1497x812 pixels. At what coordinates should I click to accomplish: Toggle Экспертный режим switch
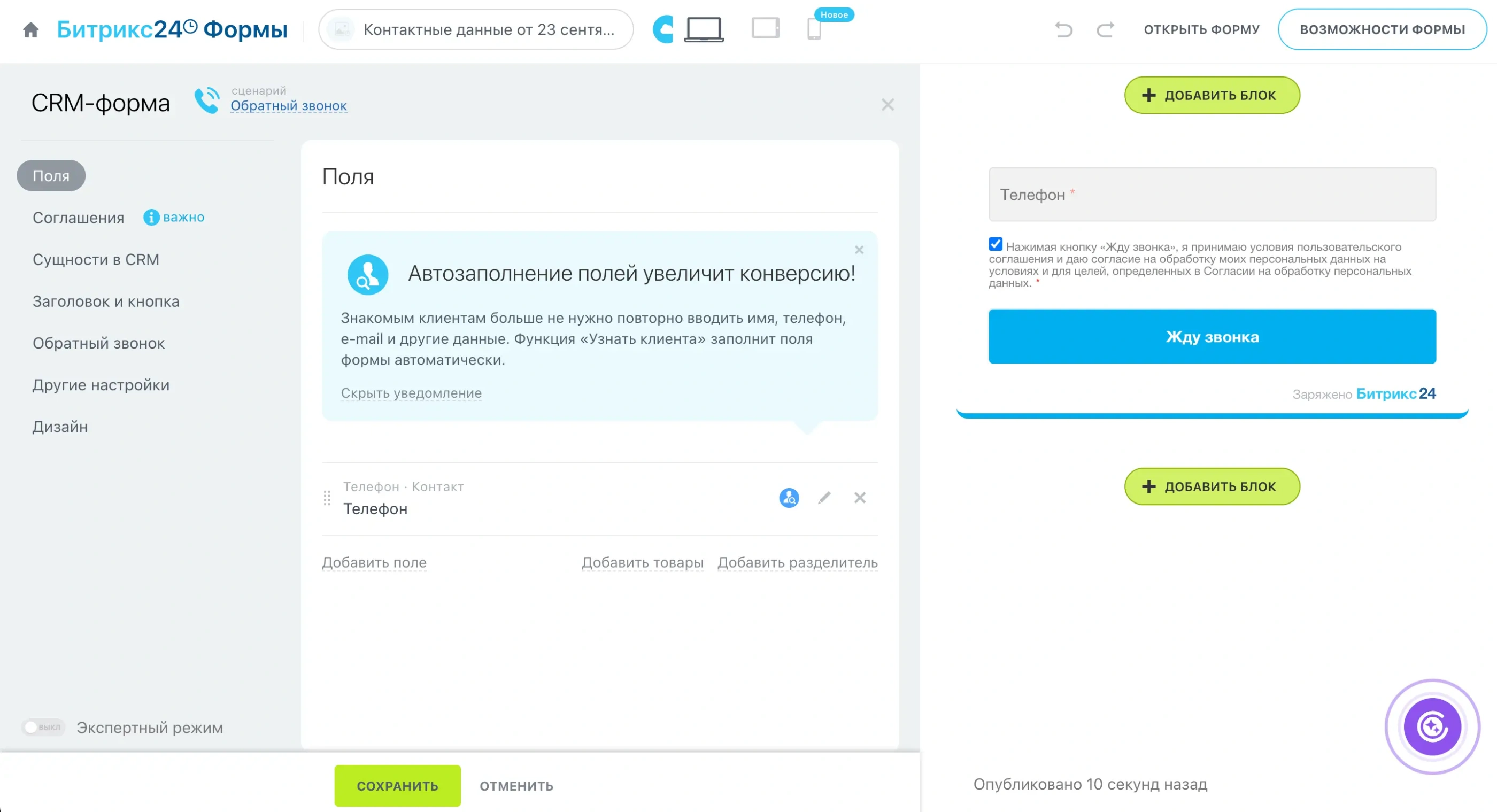click(44, 727)
